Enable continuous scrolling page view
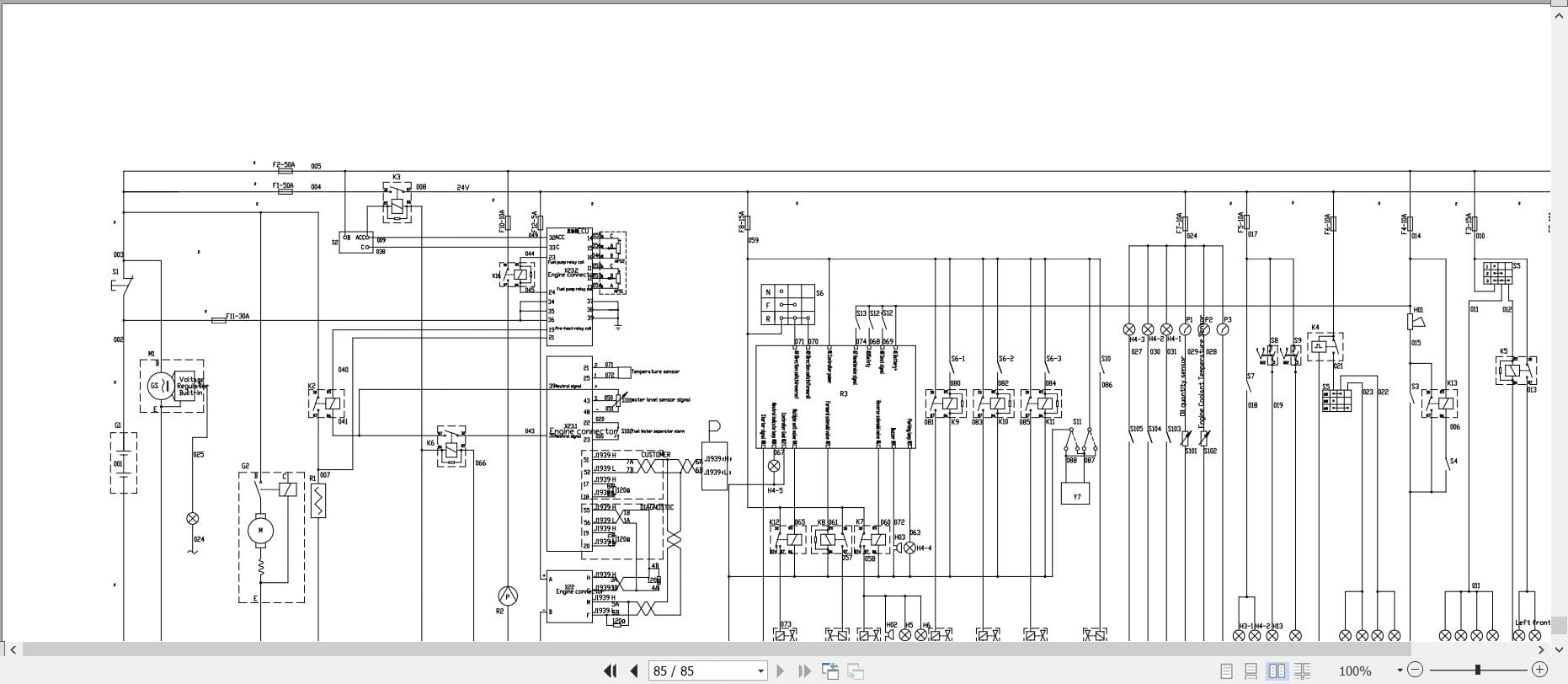The height and width of the screenshot is (684, 1568). pyautogui.click(x=1251, y=671)
